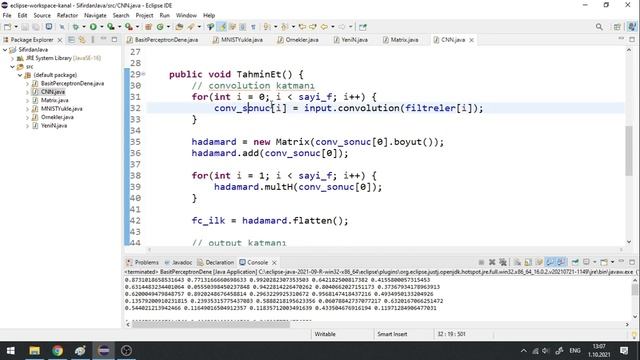Select Ornekler.java in Package Explorer
Screen dimensions: 640x360
57,117
